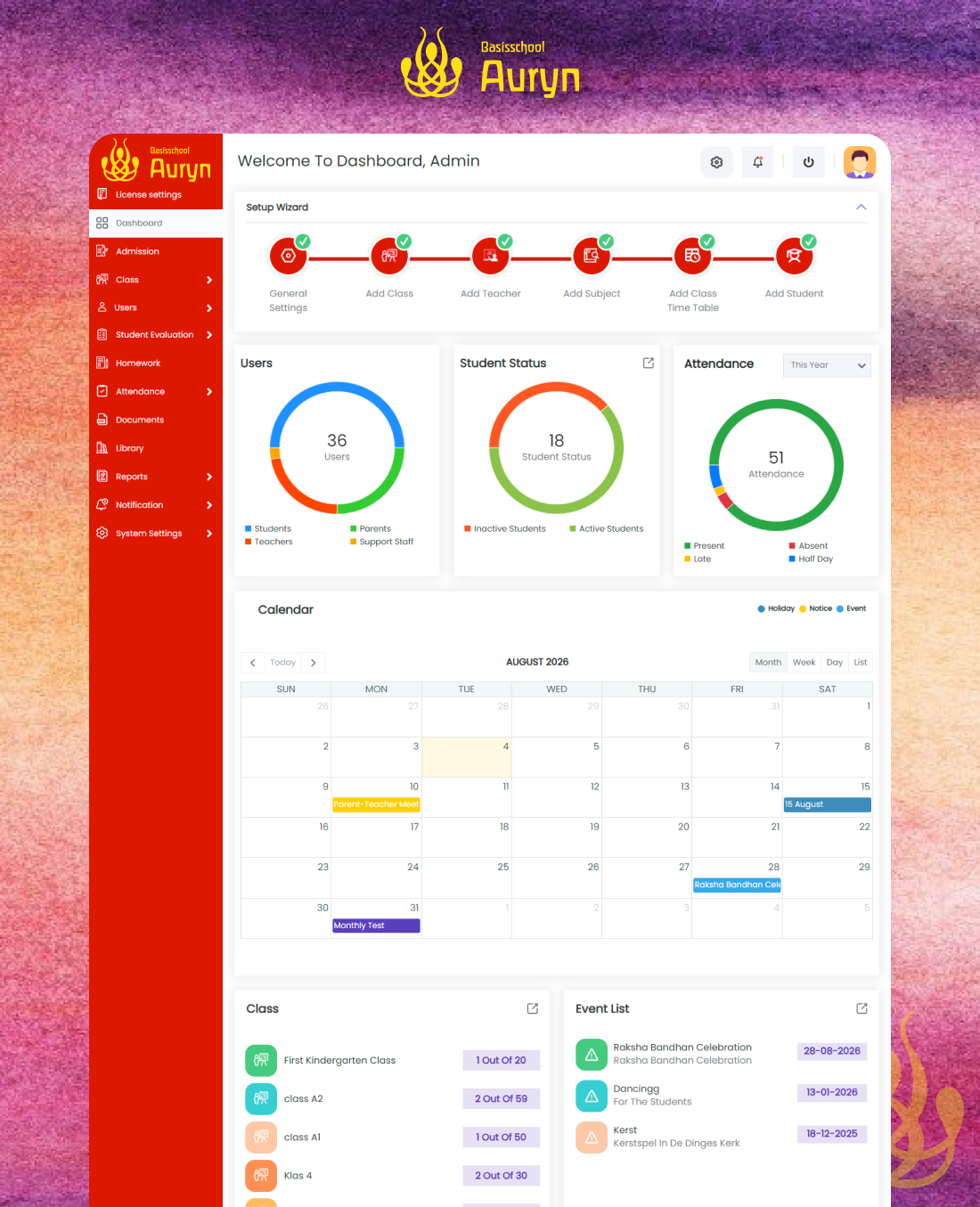Open Event List external link icon

[x=862, y=1008]
